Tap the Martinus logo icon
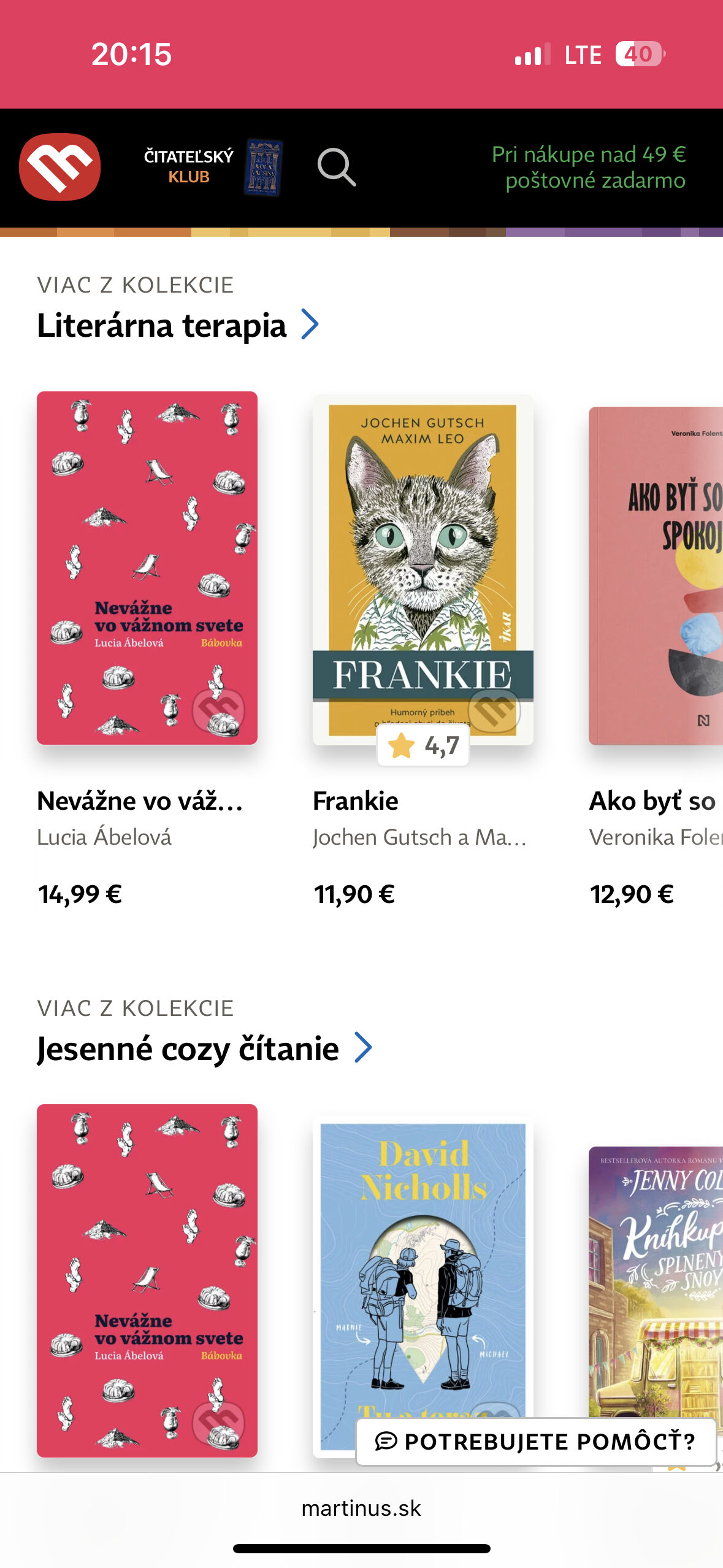 click(x=59, y=167)
